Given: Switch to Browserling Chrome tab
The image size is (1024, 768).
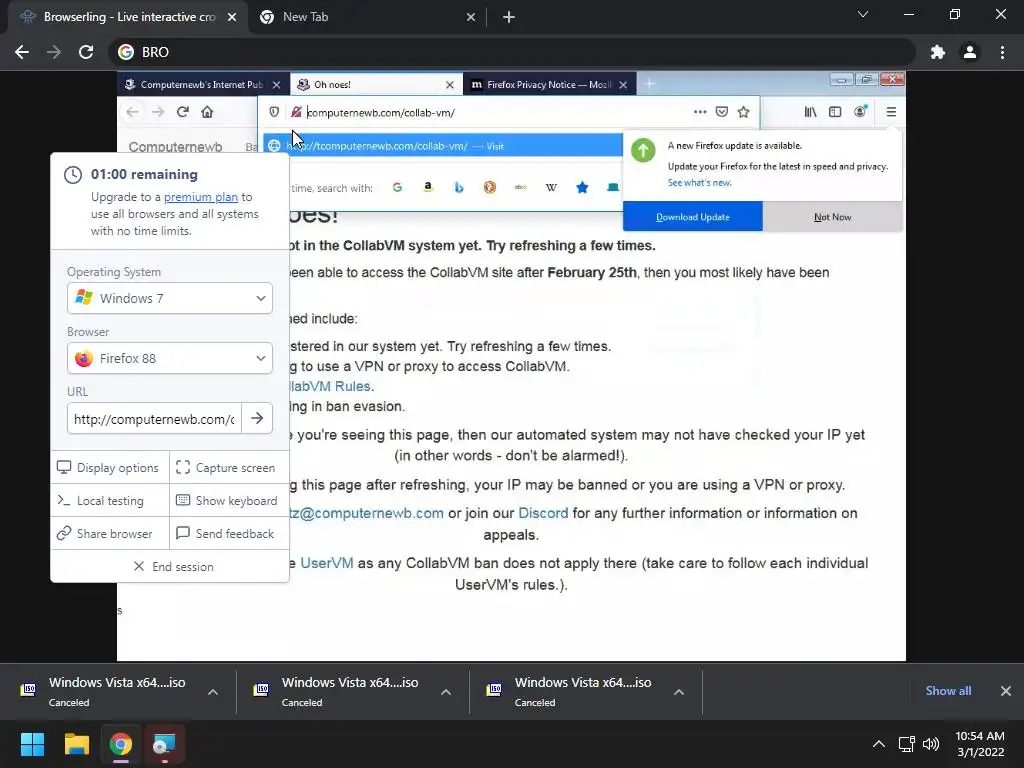Looking at the screenshot, I should point(129,17).
